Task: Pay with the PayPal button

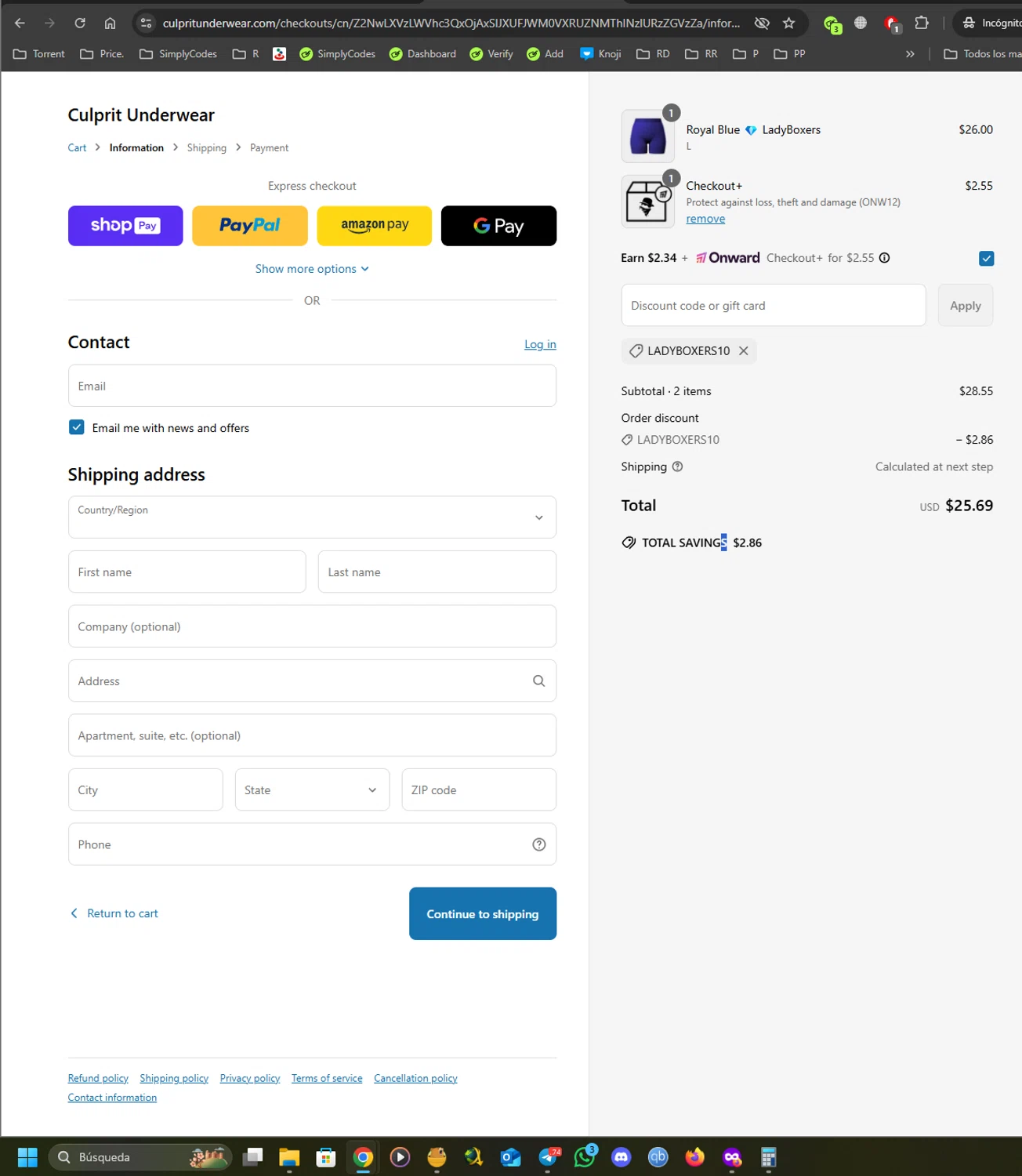Action: point(250,226)
